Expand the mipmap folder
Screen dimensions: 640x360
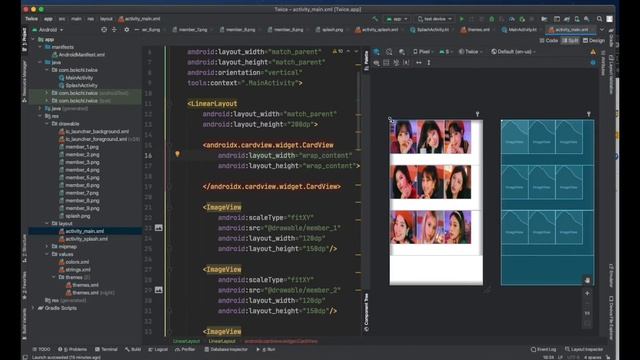point(47,247)
